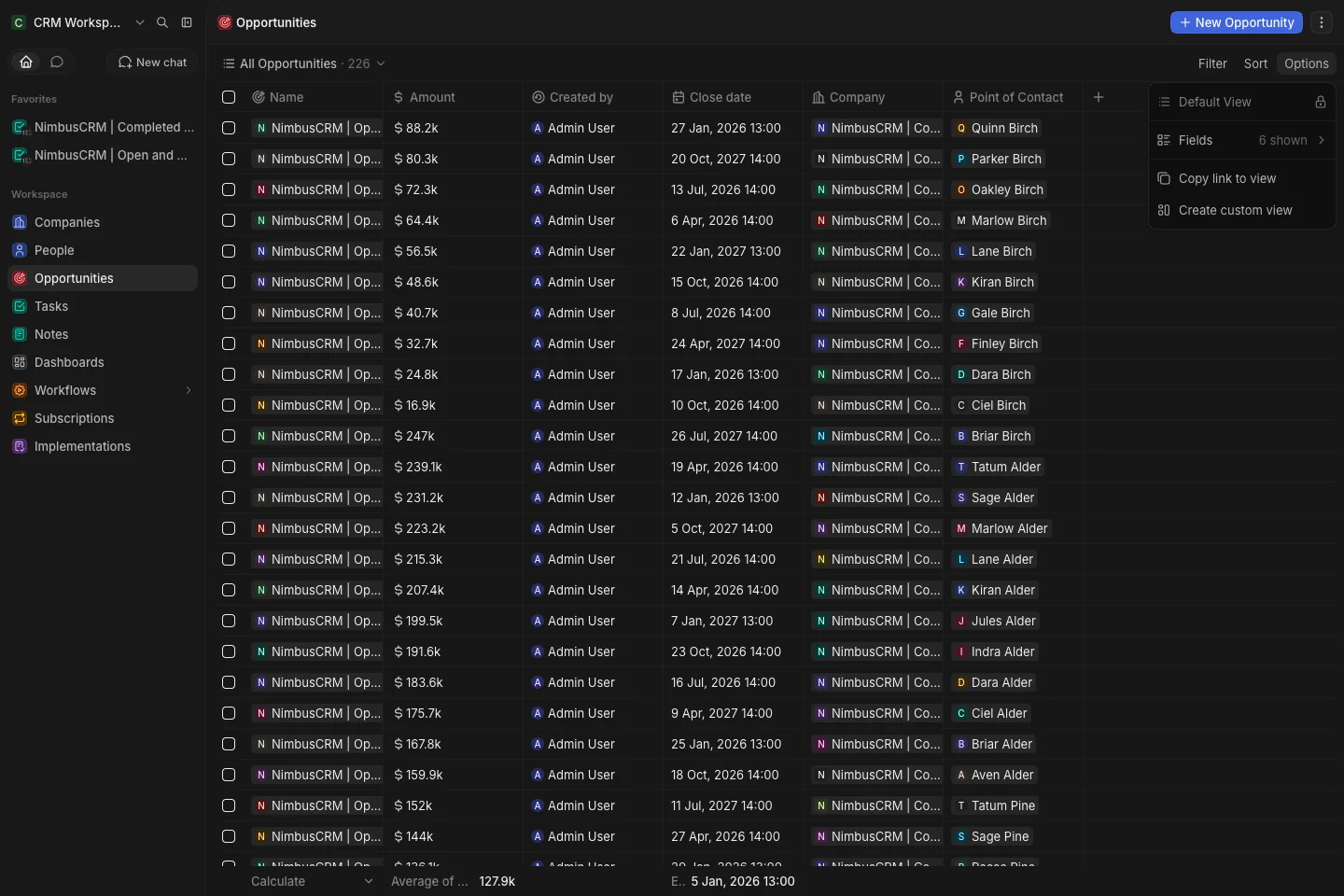The height and width of the screenshot is (896, 1344).
Task: Check the row with amount $ 64.4k
Action: [x=229, y=220]
